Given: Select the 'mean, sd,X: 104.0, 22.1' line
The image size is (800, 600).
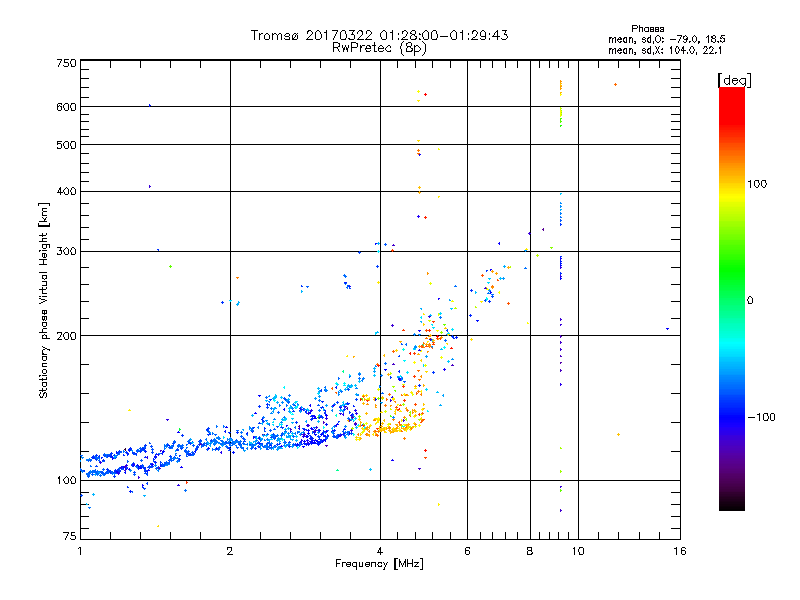Looking at the screenshot, I should pos(665,50).
